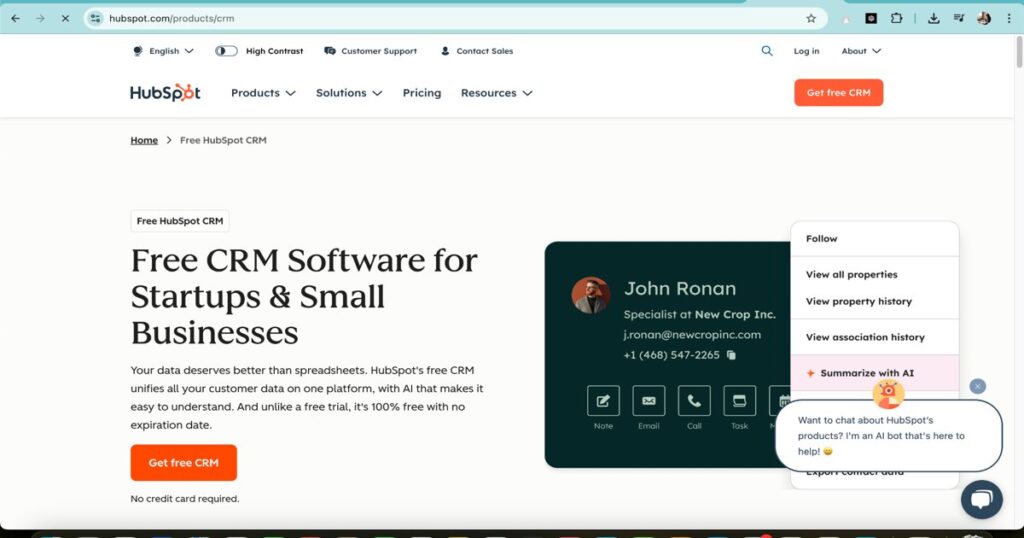Open Chrome three-dot menu
Screen dimensions: 1024x538
point(1010,18)
